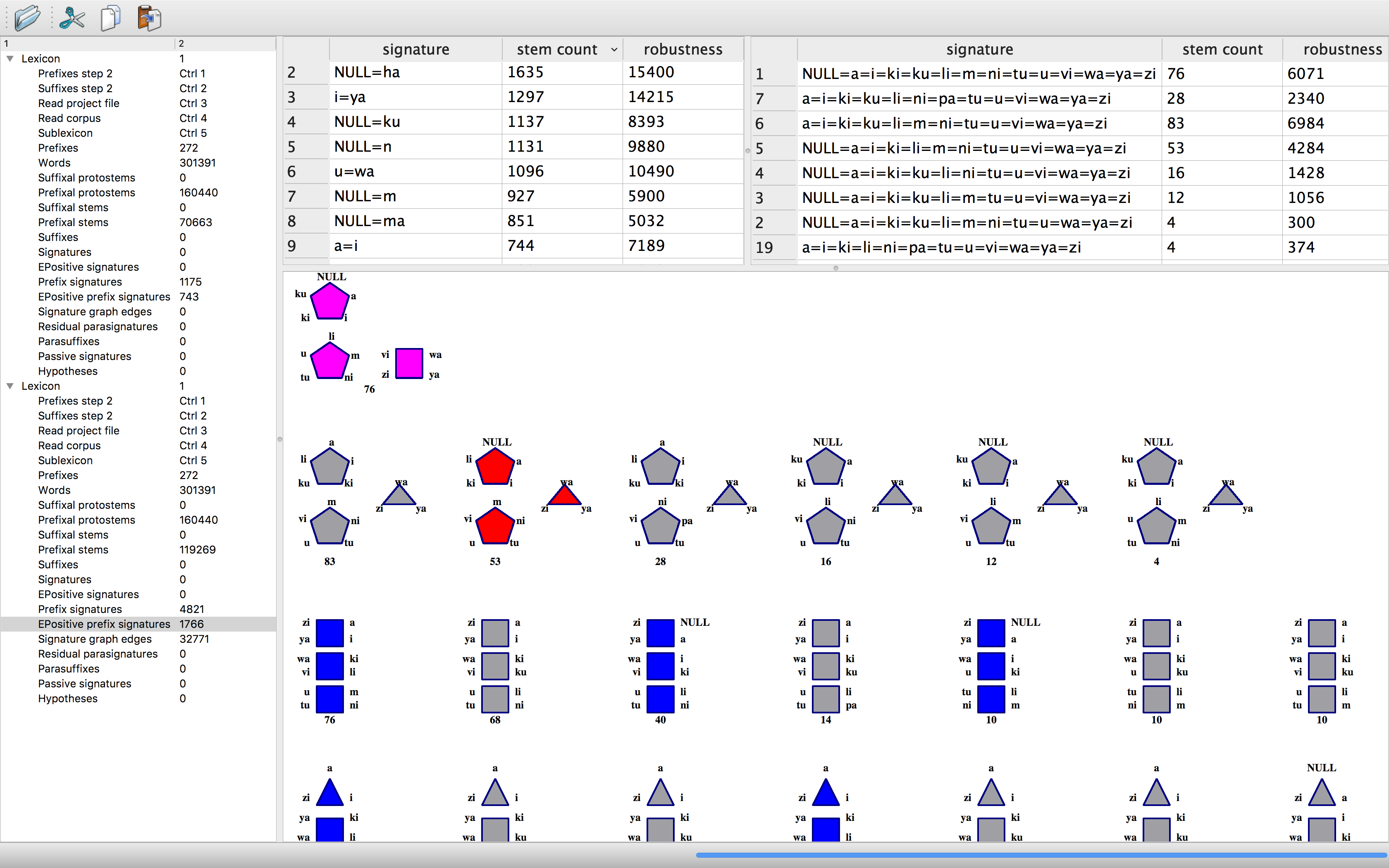Click the Open folder toolbar icon
This screenshot has width=1389, height=868.
tap(27, 18)
